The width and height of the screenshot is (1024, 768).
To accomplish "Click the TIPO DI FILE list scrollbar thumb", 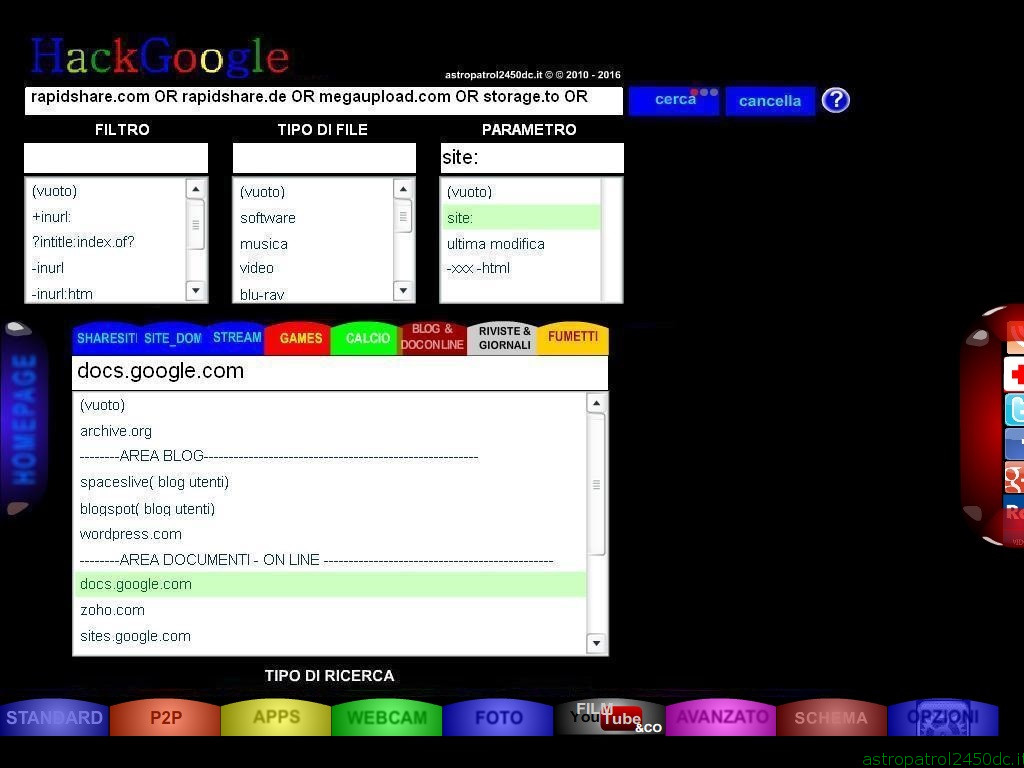I will point(404,216).
